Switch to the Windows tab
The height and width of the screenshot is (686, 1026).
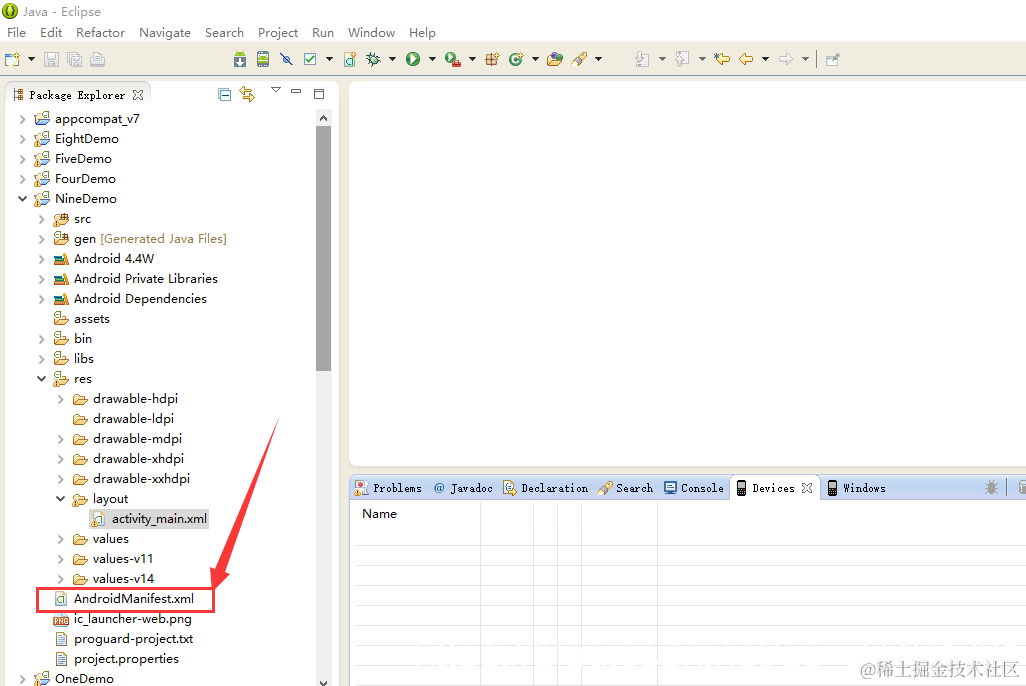point(857,488)
